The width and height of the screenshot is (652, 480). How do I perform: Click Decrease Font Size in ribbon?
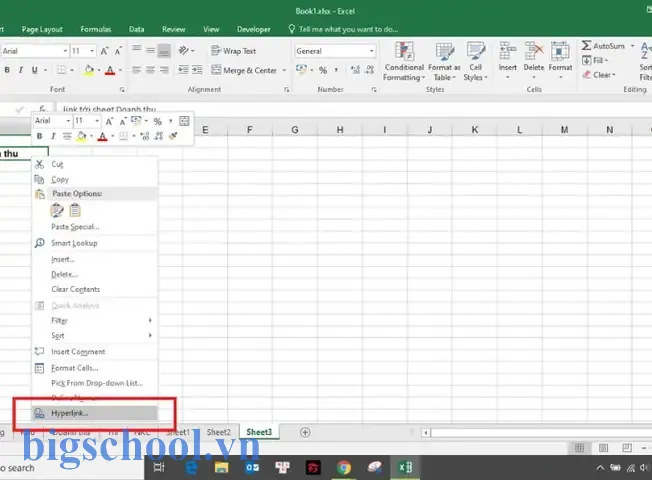(118, 51)
